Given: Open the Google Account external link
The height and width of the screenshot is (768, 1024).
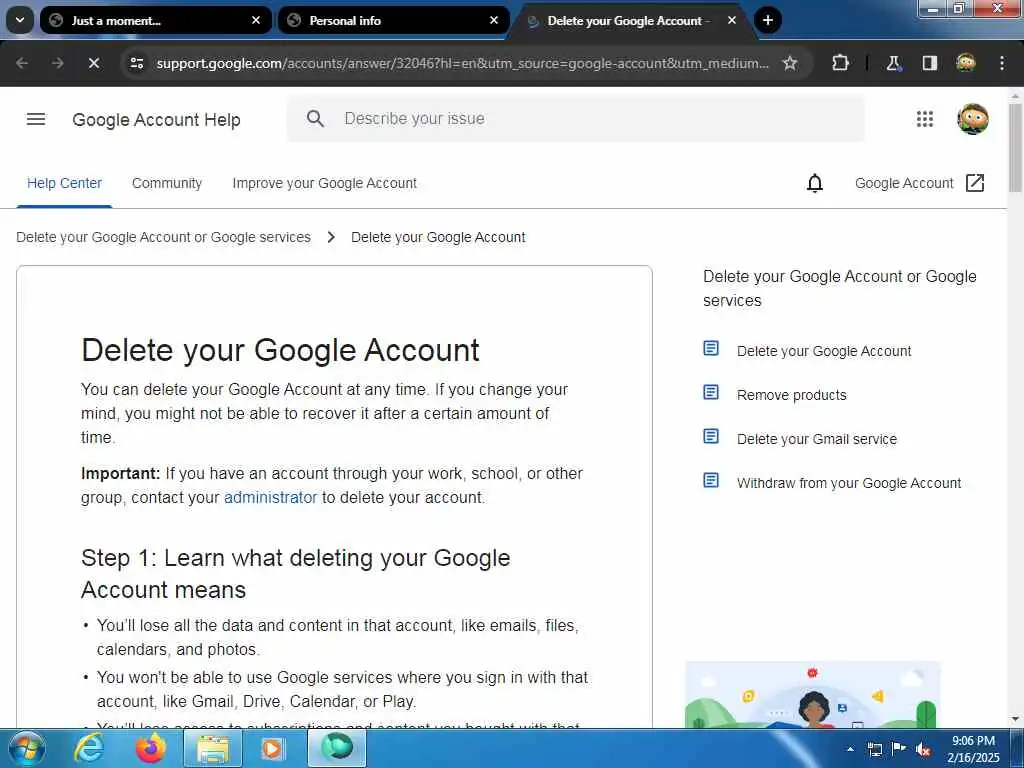Looking at the screenshot, I should [x=920, y=184].
